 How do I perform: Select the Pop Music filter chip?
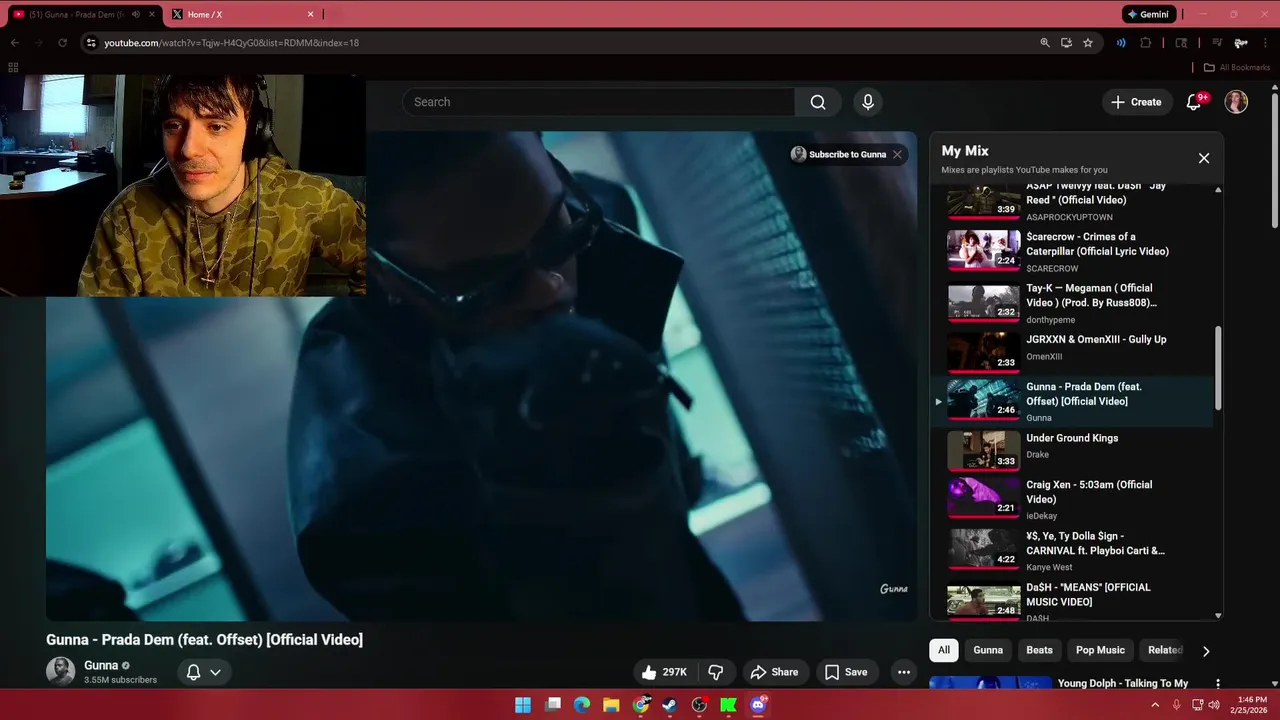pyautogui.click(x=1100, y=650)
